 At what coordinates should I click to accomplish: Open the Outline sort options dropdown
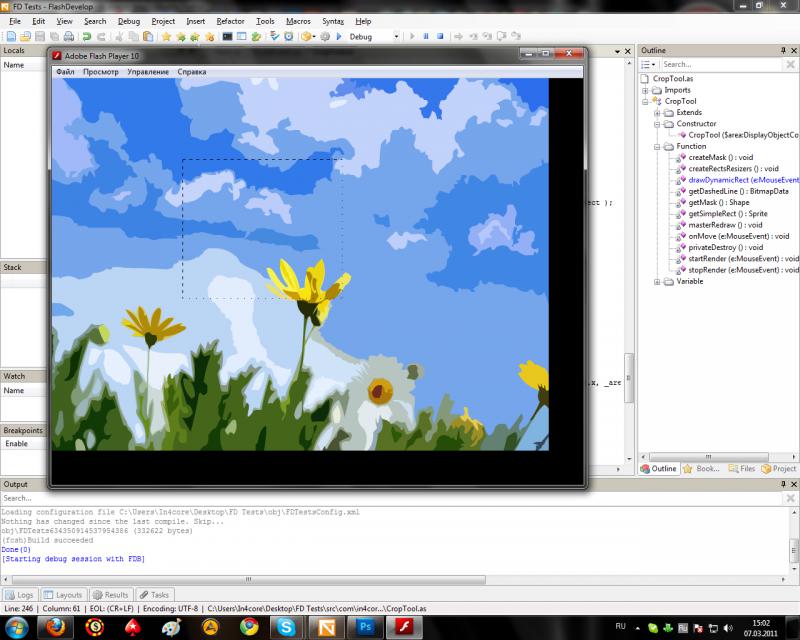648,64
